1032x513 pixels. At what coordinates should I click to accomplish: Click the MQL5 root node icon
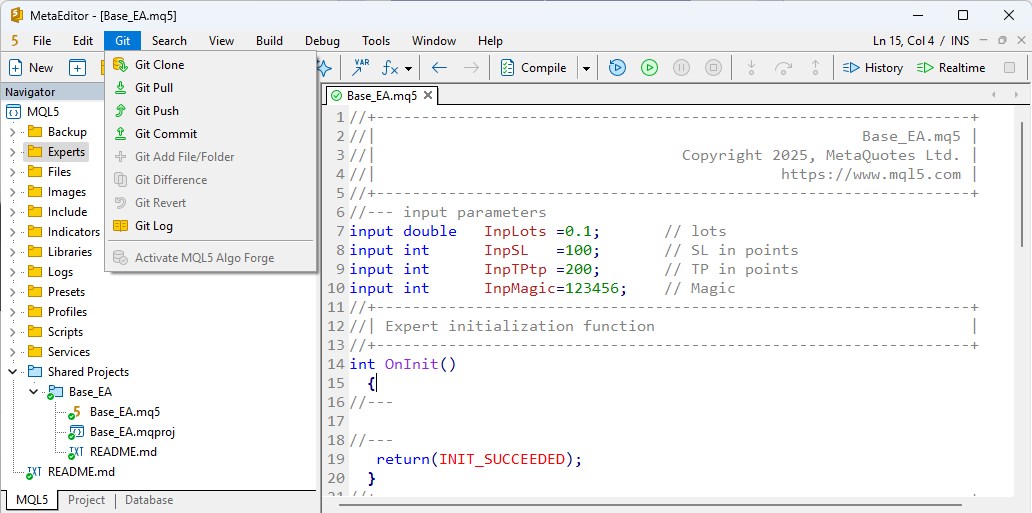13,112
